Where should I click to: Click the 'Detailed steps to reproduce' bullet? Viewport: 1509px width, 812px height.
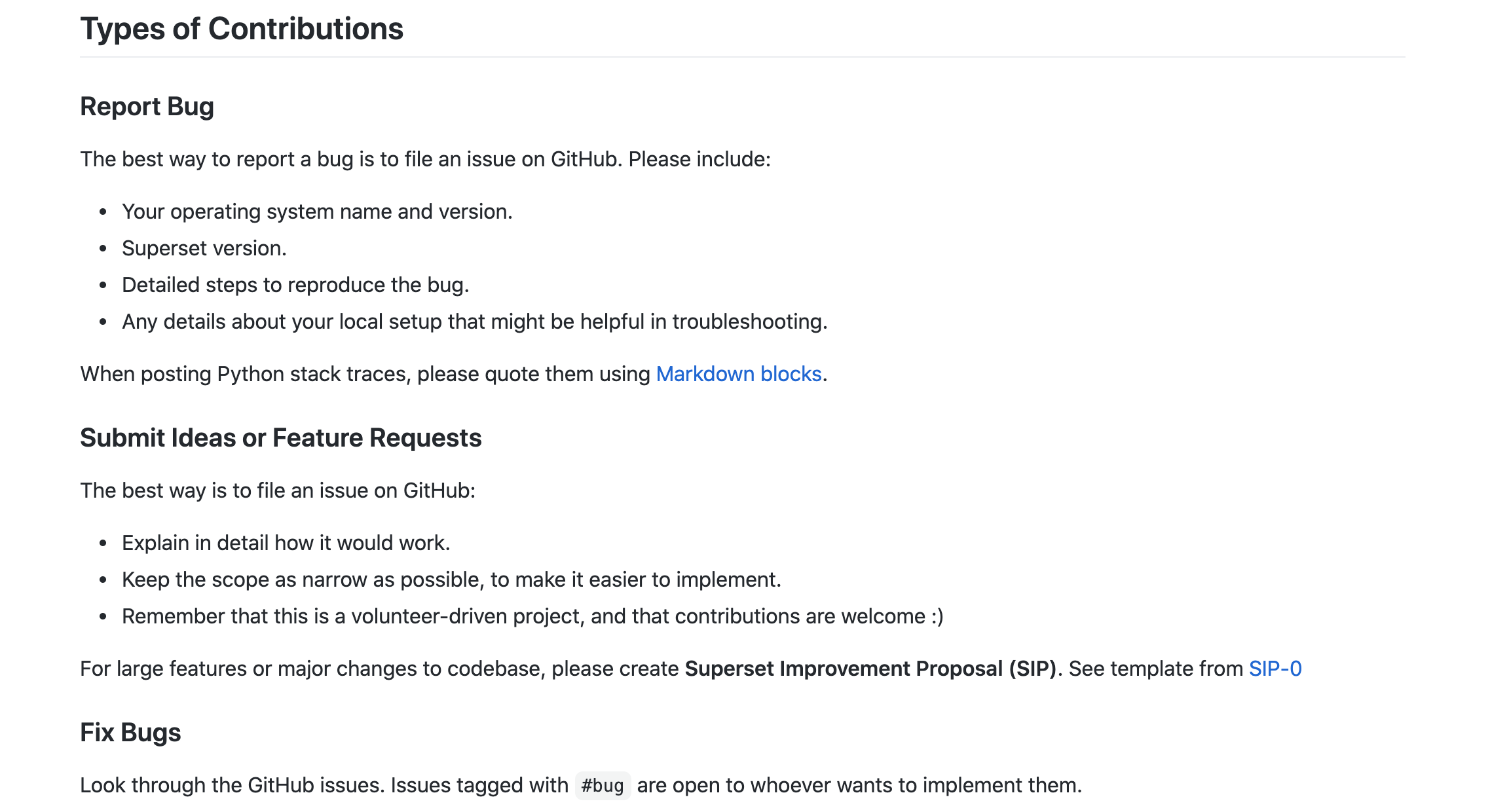tap(295, 285)
